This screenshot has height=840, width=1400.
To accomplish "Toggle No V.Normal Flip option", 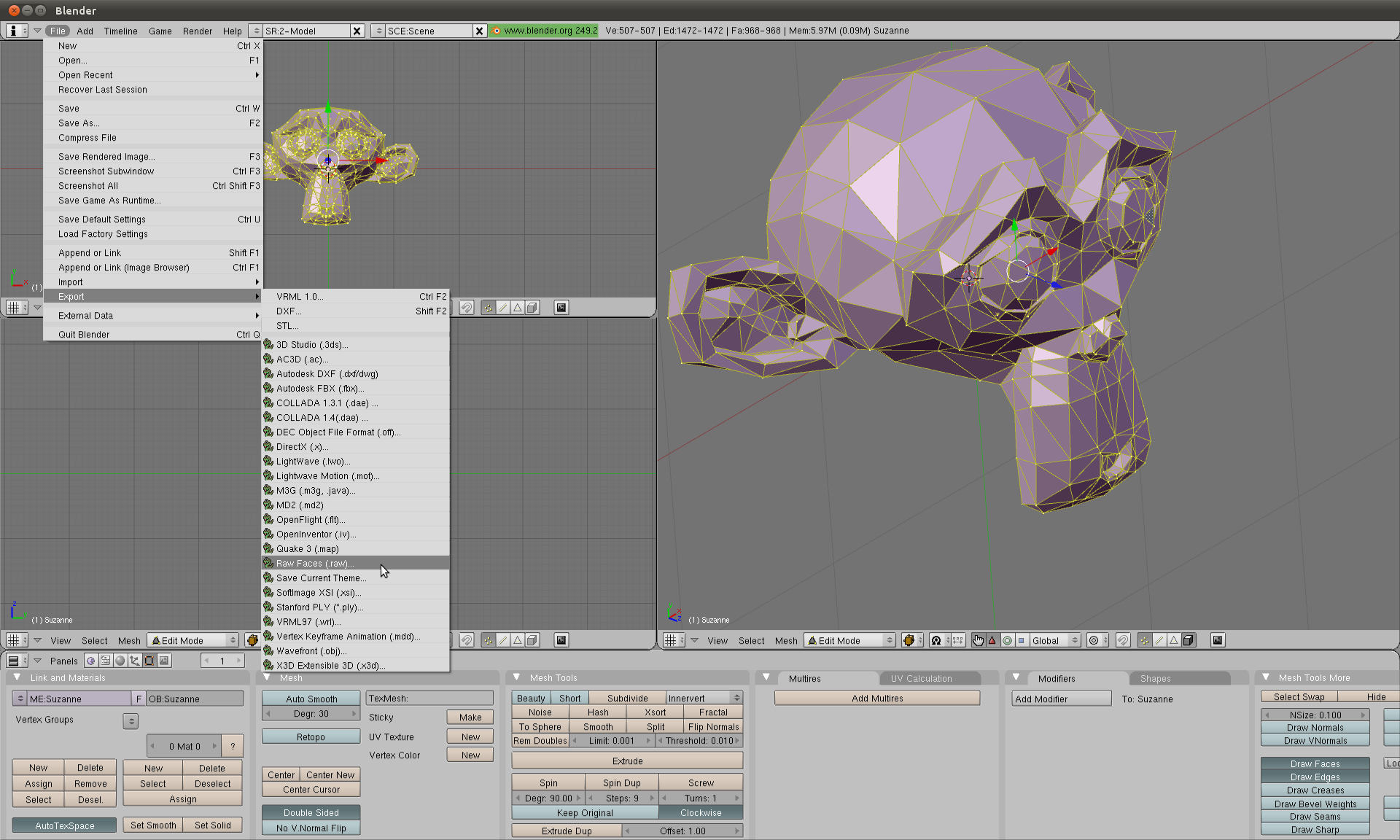I will pos(311,828).
